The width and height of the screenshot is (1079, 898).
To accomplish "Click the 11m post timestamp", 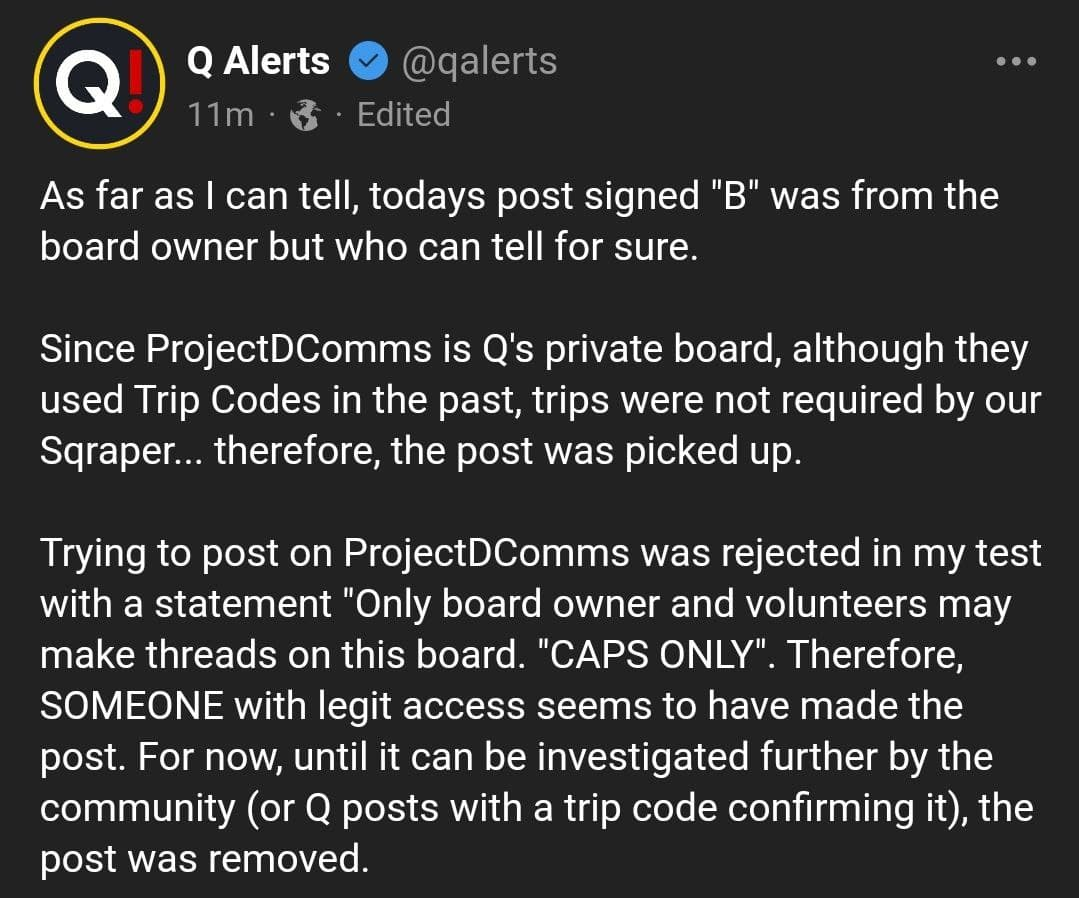I will pos(221,114).
